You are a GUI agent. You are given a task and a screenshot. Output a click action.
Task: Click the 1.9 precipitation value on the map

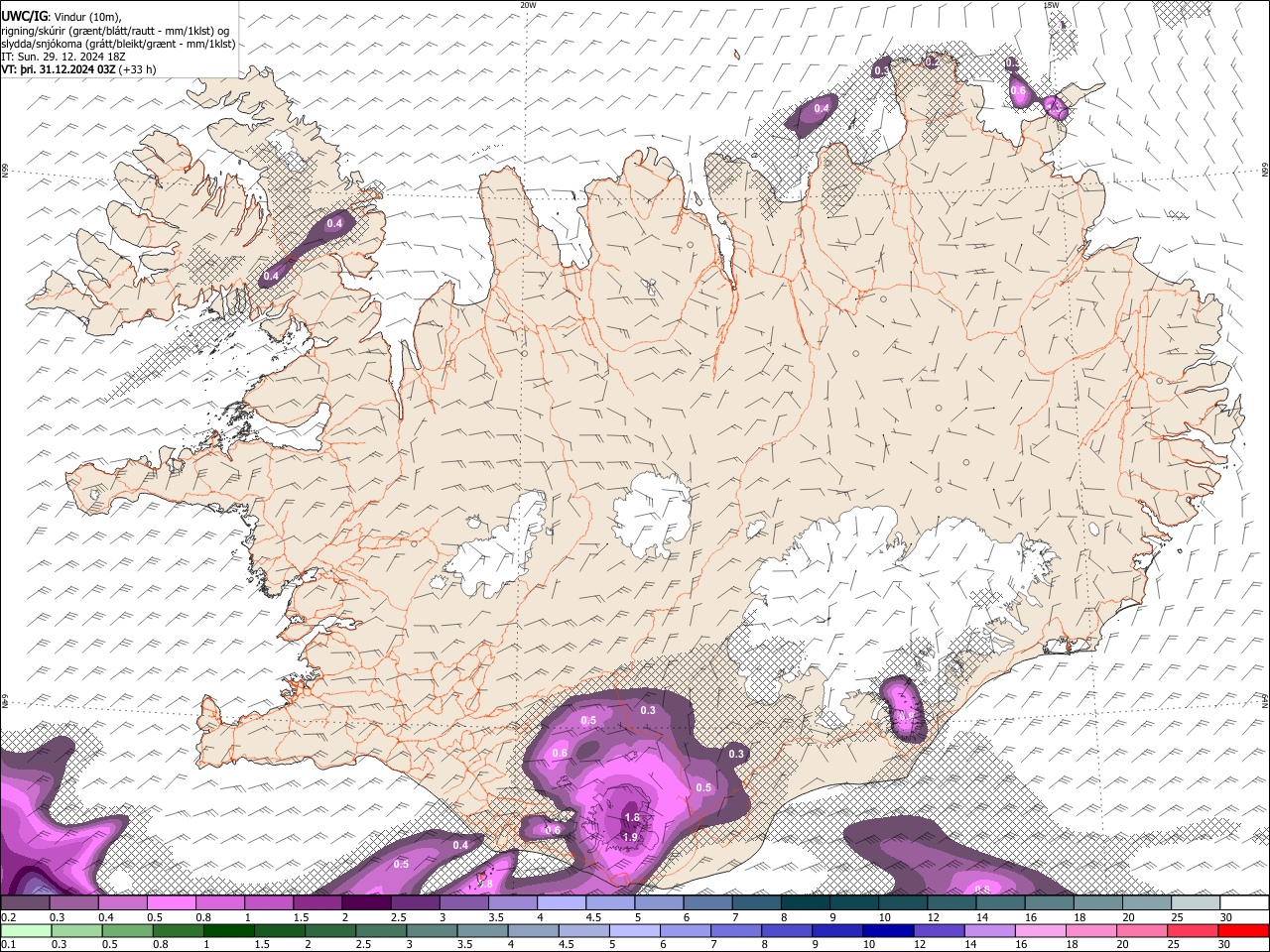pos(630,838)
